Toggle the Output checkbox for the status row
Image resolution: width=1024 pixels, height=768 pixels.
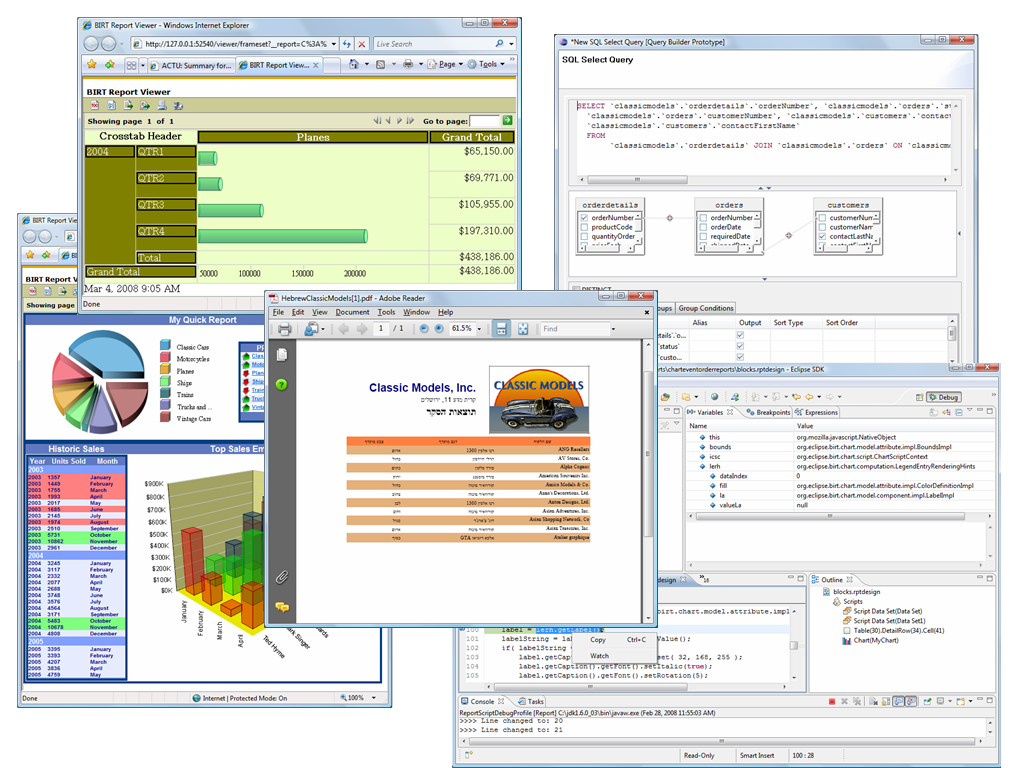(x=740, y=346)
